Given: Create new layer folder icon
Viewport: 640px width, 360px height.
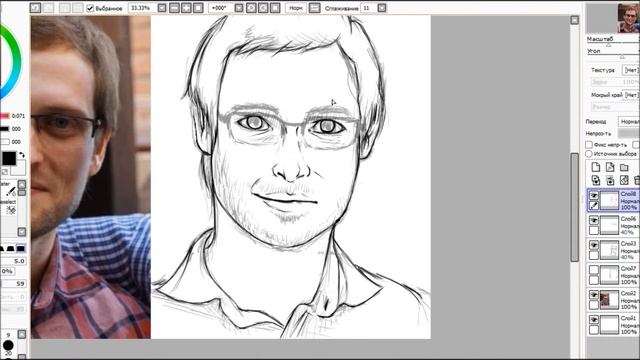Looking at the screenshot, I should (x=624, y=167).
